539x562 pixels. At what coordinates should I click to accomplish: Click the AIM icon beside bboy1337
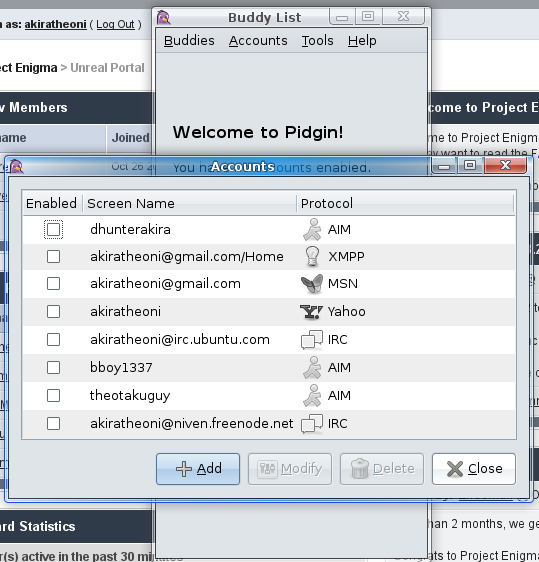[312, 368]
